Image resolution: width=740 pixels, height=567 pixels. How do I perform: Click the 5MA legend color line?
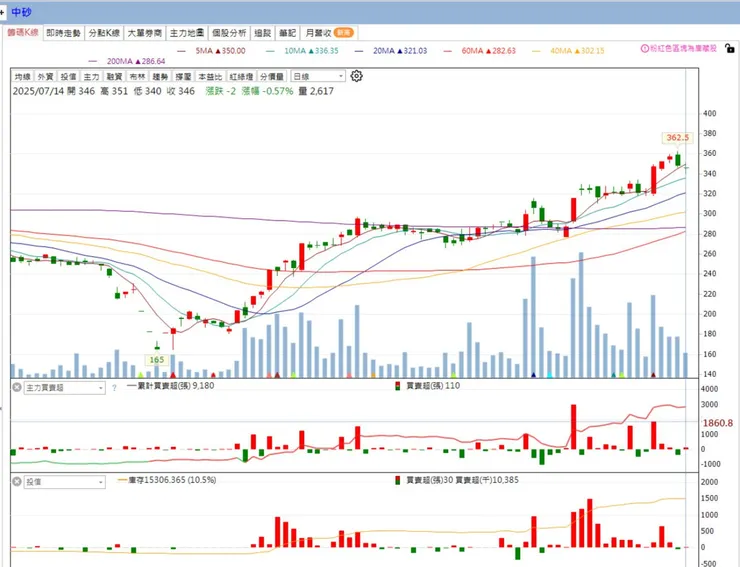click(x=181, y=51)
